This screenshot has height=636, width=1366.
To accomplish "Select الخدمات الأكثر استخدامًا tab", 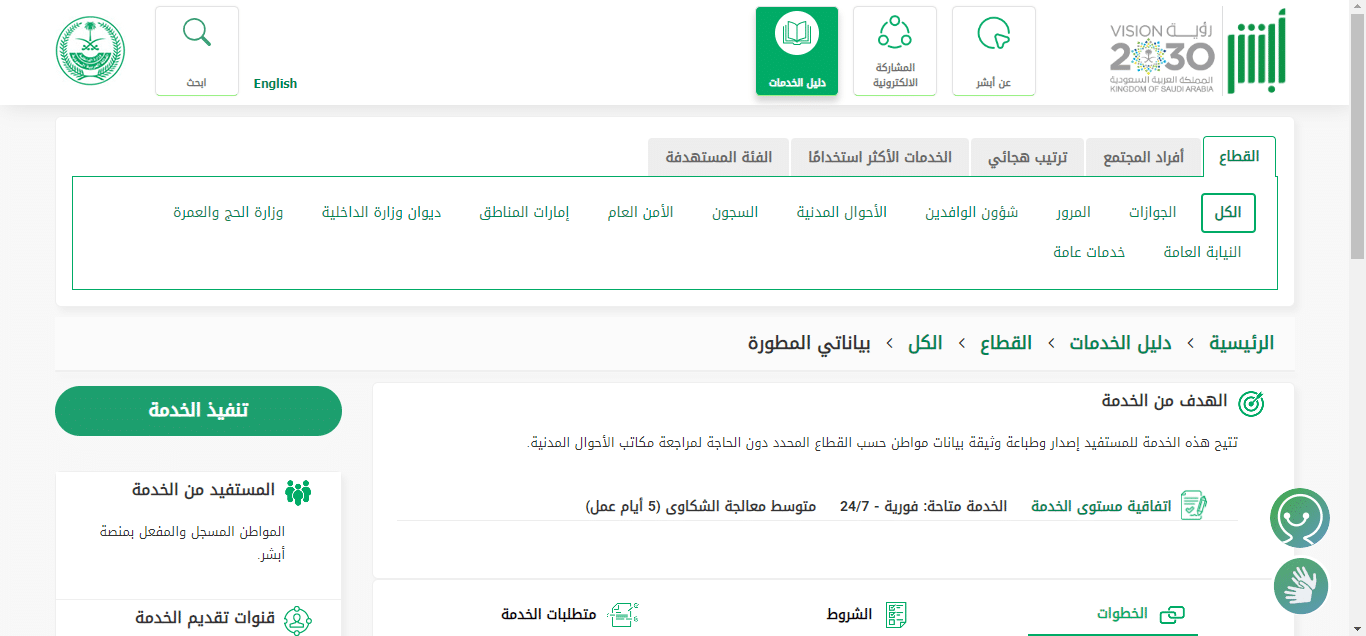I will 880,157.
